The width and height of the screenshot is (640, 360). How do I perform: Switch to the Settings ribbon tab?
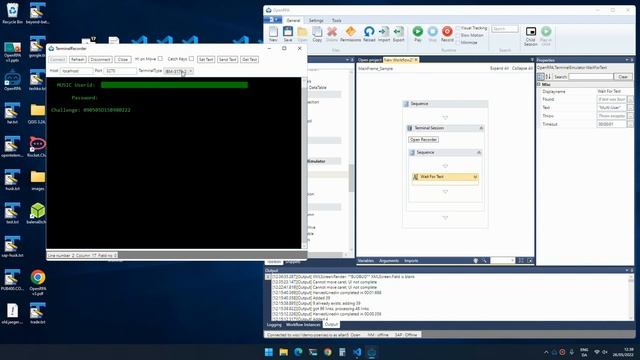[316, 20]
